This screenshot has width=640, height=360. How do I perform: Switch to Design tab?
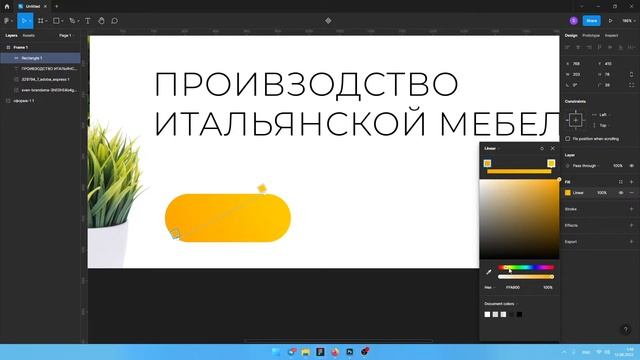(571, 36)
